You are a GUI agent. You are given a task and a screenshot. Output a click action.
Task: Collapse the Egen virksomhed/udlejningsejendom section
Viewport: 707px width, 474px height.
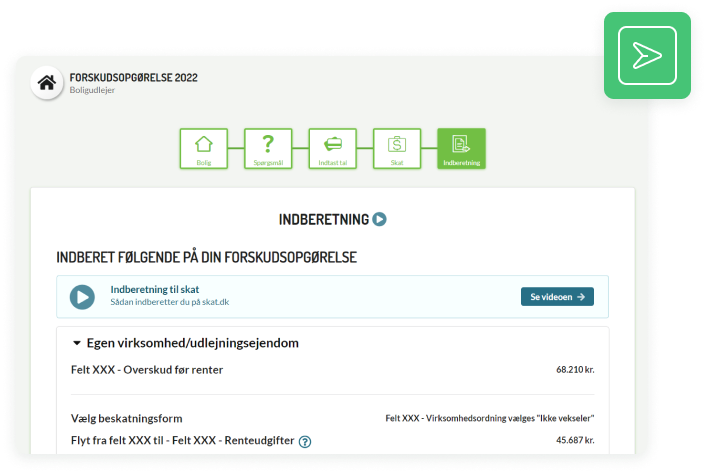pyautogui.click(x=77, y=343)
